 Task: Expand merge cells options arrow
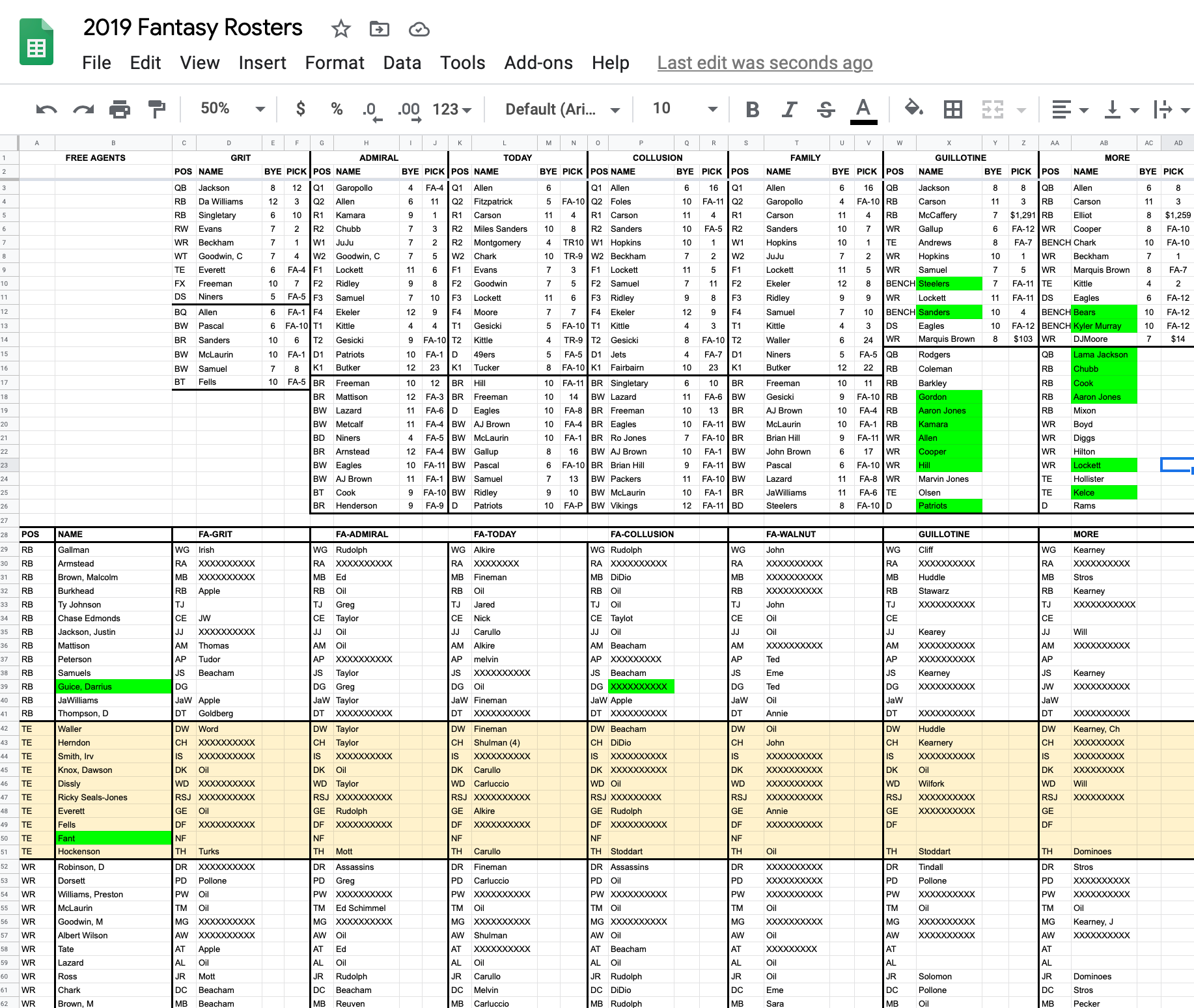[x=1021, y=110]
